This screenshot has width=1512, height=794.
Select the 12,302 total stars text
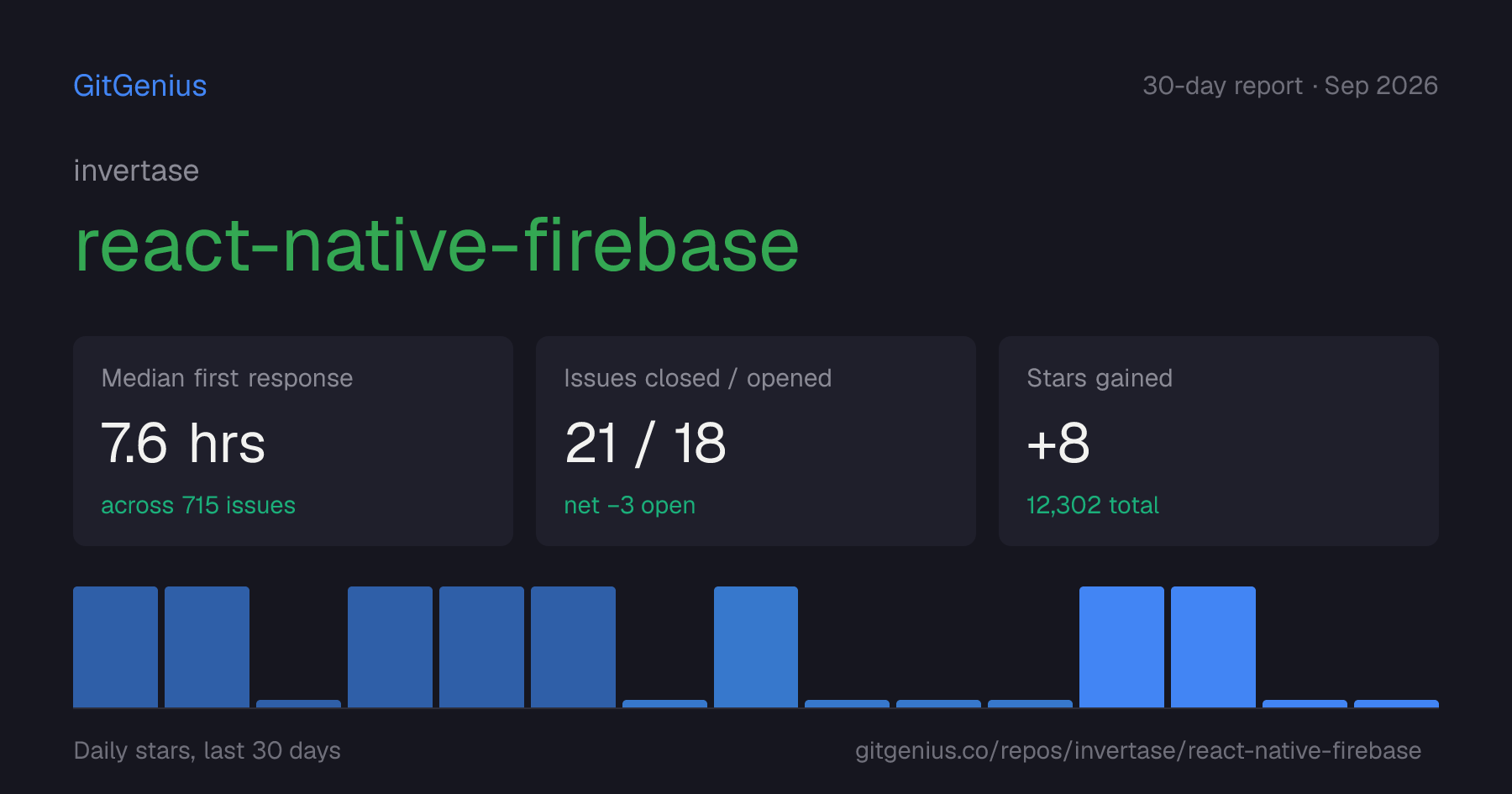[x=1093, y=505]
